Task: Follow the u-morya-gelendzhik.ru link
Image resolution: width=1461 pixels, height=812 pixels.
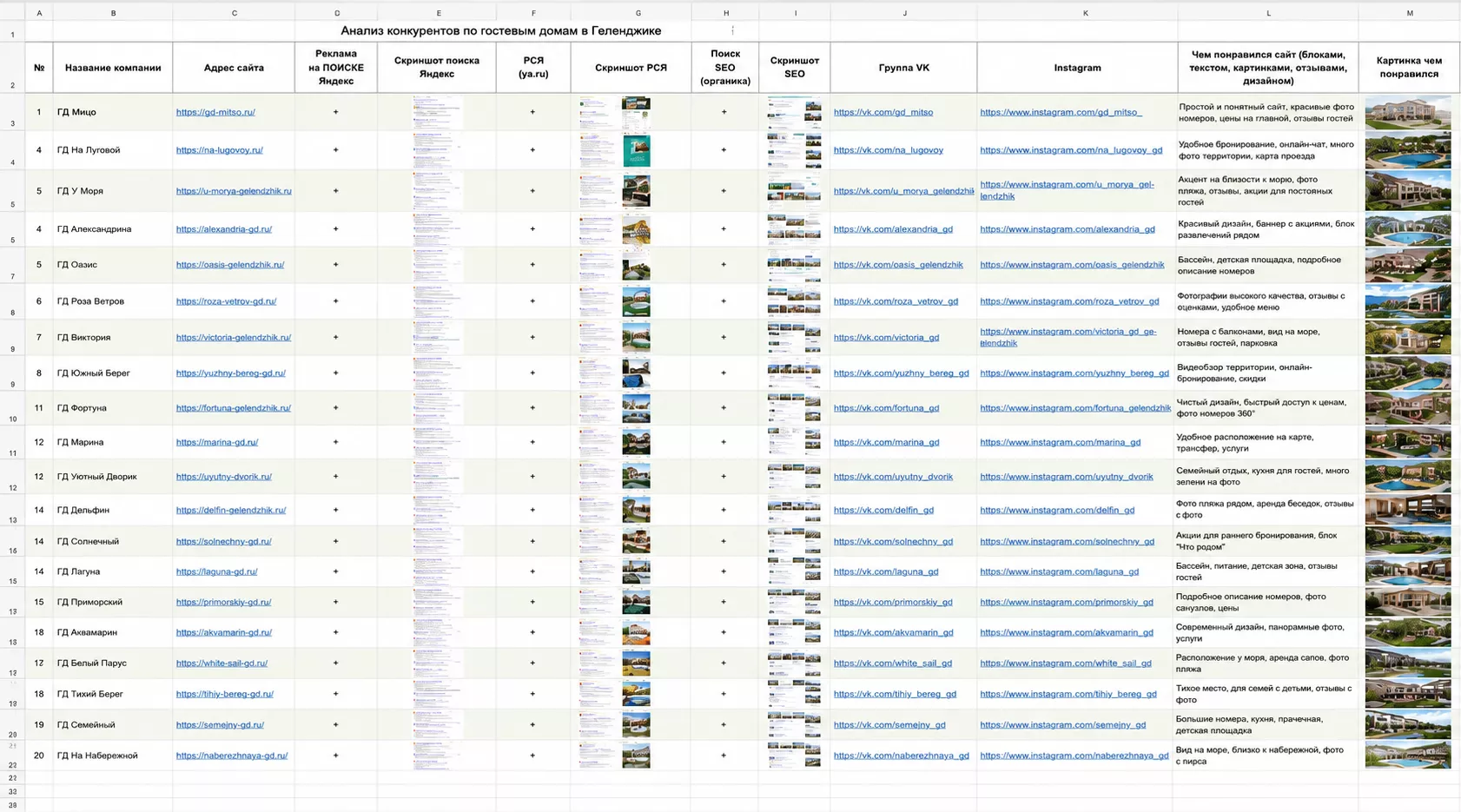Action: point(234,191)
